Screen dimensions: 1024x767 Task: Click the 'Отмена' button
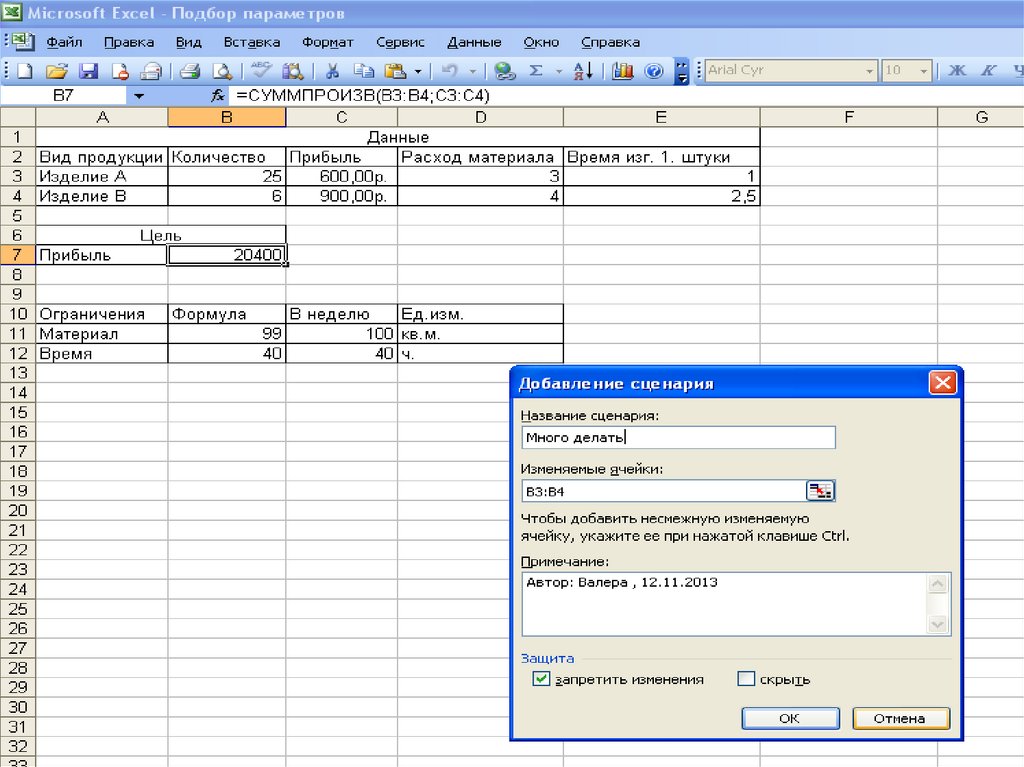click(900, 718)
